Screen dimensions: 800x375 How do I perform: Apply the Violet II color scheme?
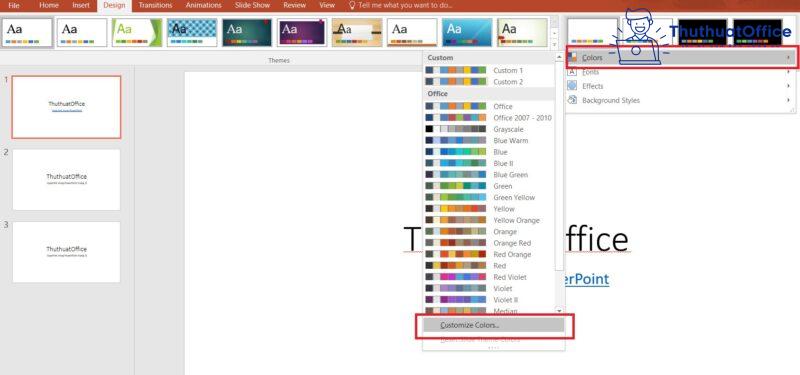(489, 300)
